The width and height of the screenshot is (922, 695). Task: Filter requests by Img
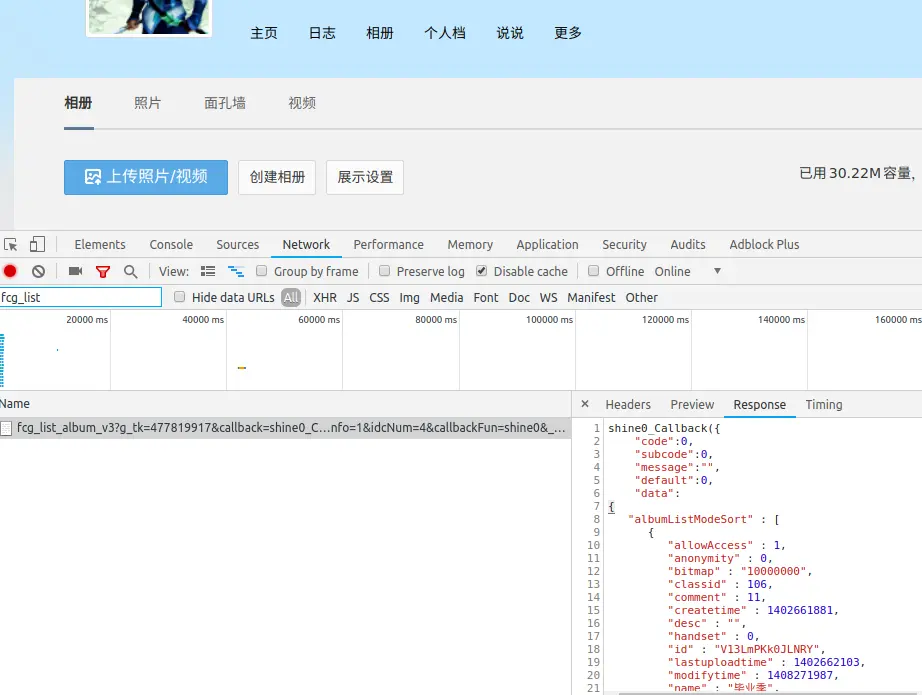(x=409, y=298)
